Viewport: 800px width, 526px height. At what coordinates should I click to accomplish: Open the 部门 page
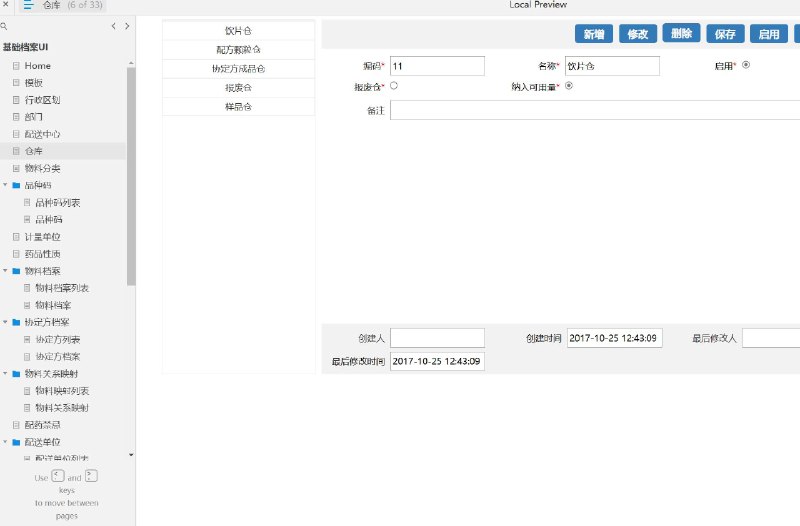point(34,117)
